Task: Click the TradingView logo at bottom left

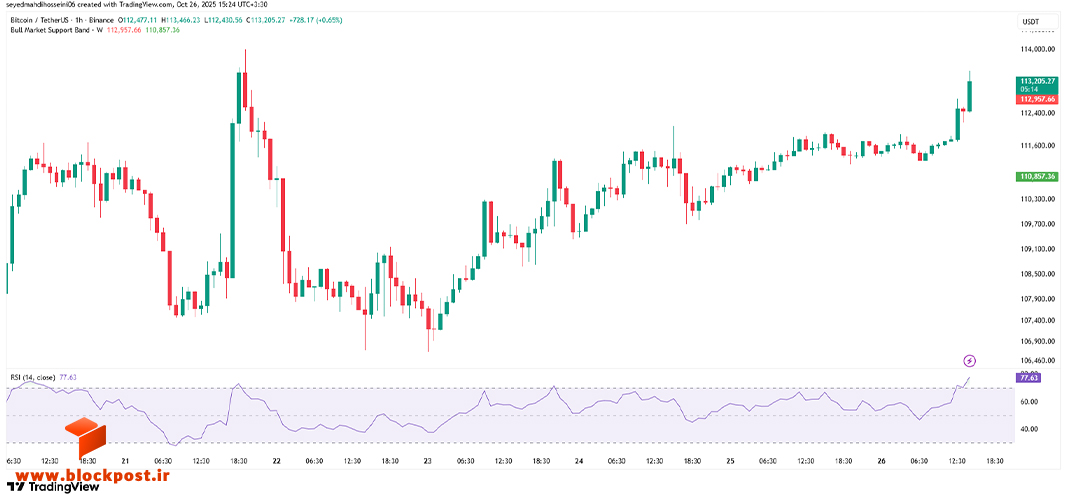Action: click(x=52, y=486)
